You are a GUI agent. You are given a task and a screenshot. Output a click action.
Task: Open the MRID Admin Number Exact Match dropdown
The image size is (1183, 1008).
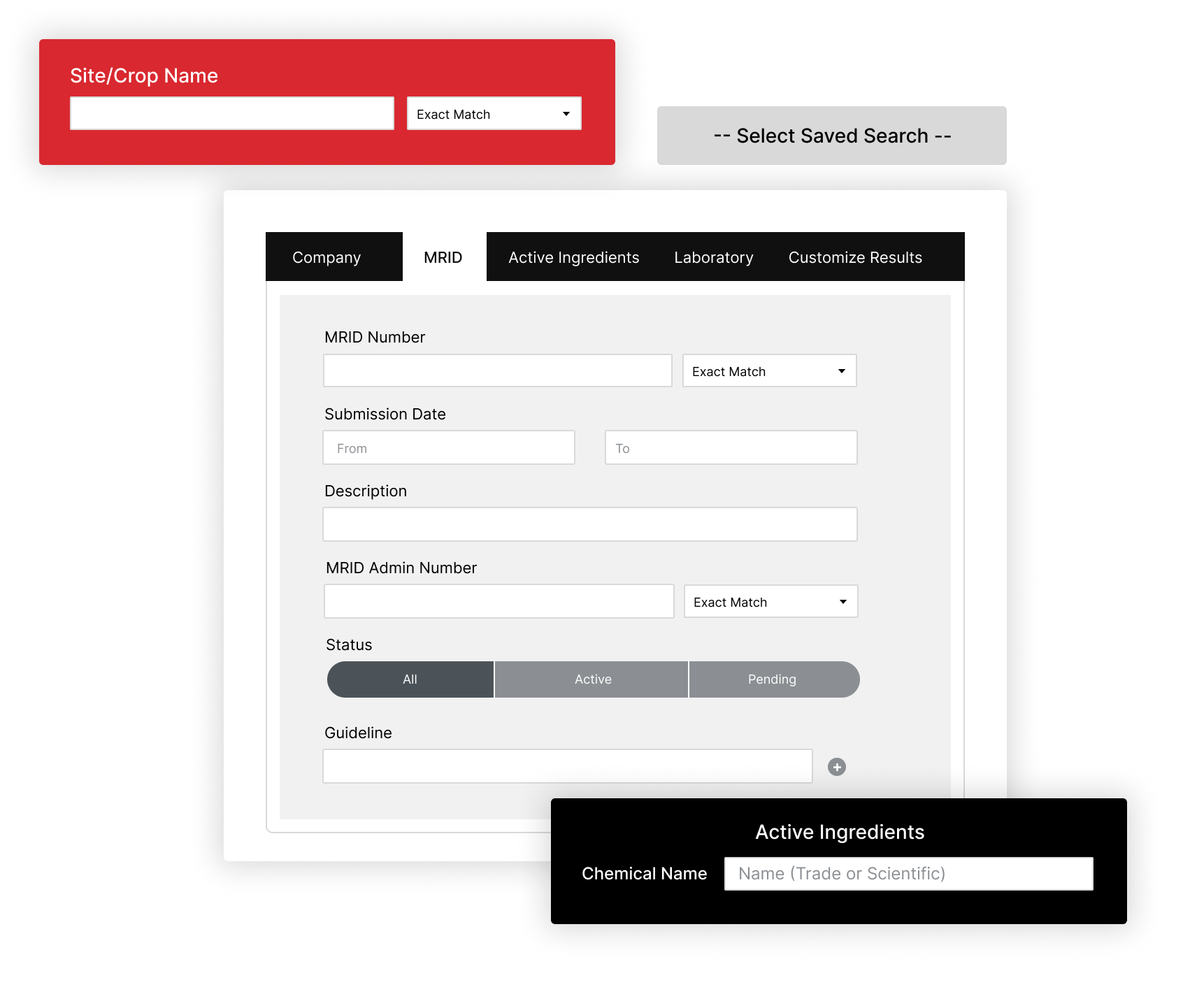pos(771,601)
